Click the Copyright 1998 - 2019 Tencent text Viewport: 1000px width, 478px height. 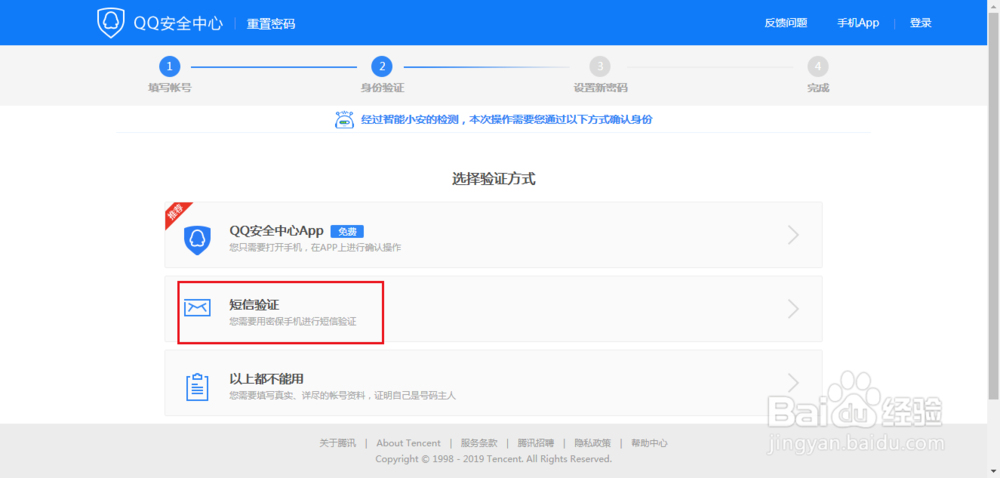pyautogui.click(x=493, y=459)
